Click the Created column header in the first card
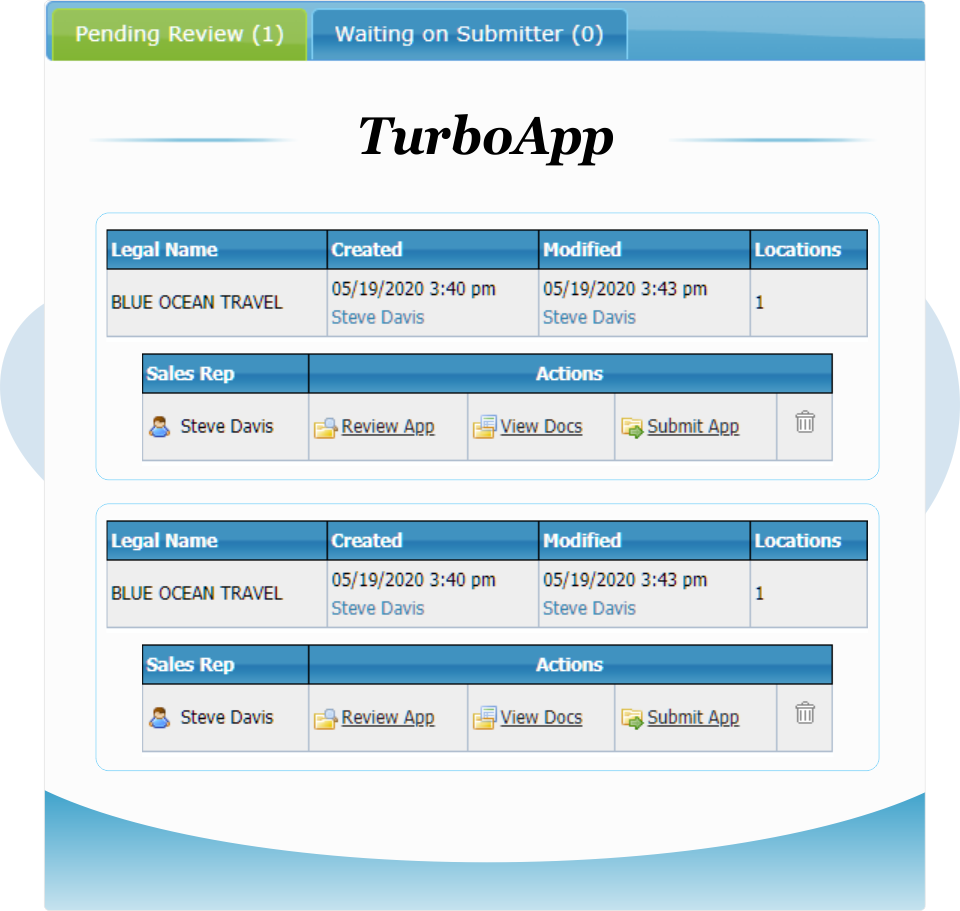Image resolution: width=960 pixels, height=911 pixels. click(x=433, y=250)
